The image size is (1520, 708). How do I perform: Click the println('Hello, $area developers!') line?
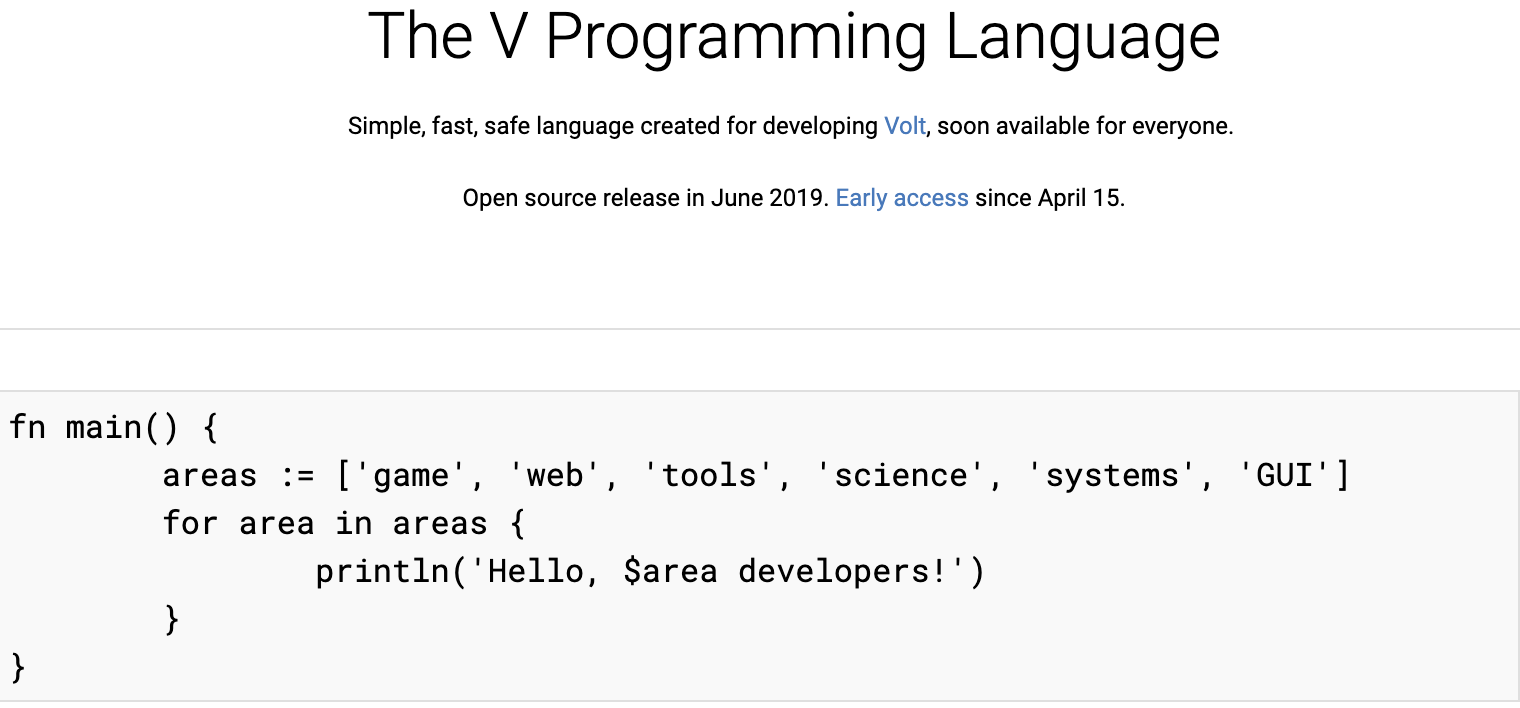[x=651, y=572]
